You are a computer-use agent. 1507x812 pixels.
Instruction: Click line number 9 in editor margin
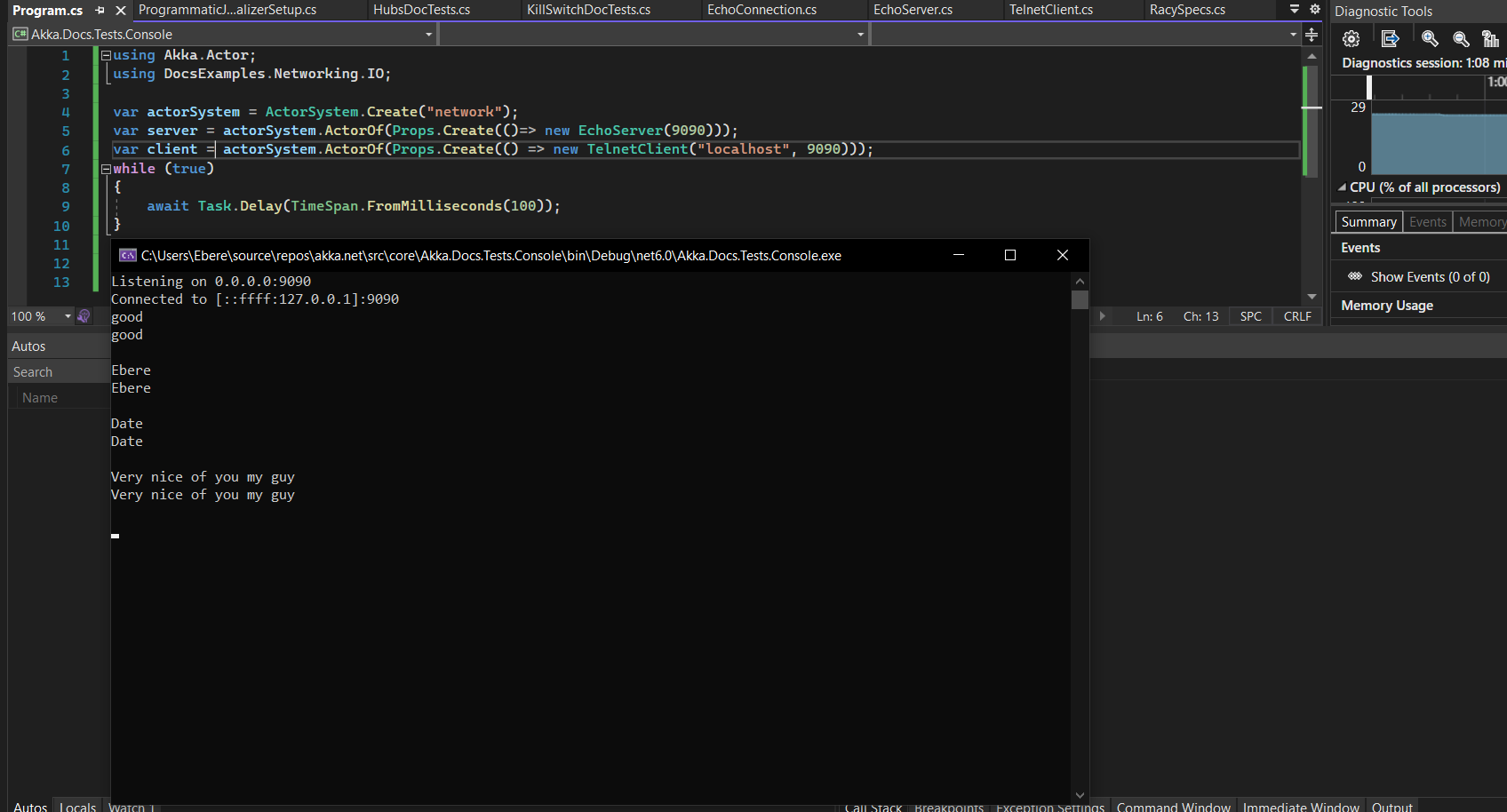tap(65, 206)
